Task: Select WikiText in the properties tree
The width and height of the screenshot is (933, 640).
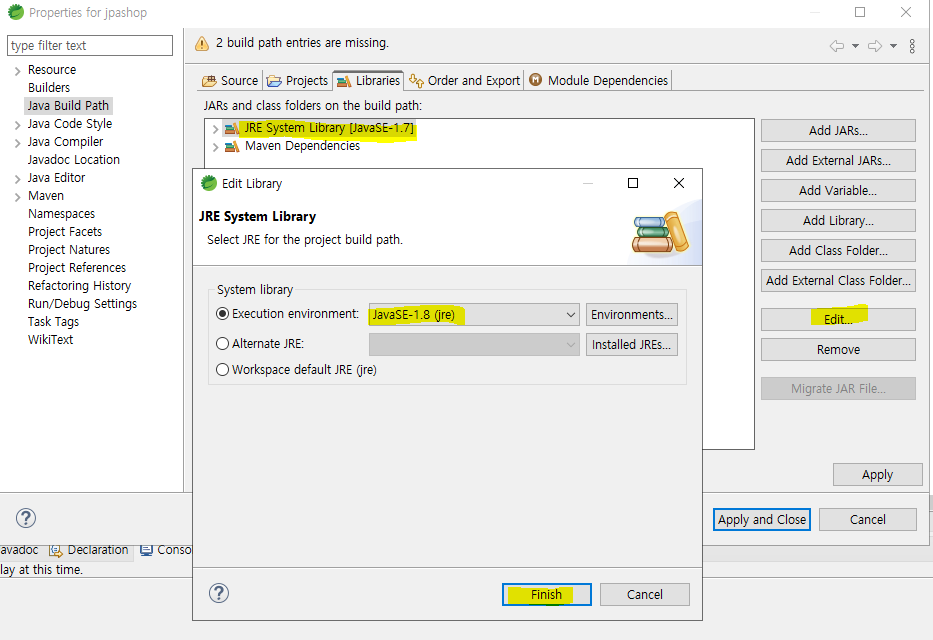Action: point(51,340)
